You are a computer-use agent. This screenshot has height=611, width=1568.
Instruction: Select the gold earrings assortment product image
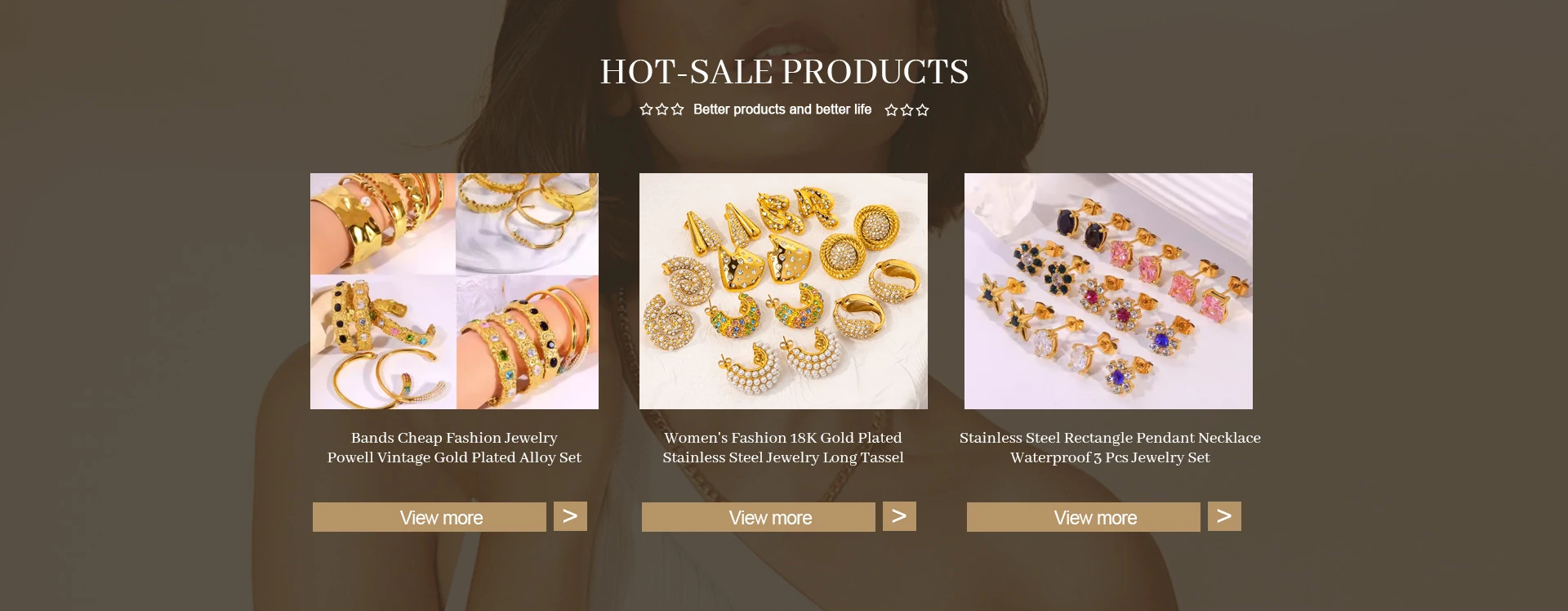coord(783,291)
